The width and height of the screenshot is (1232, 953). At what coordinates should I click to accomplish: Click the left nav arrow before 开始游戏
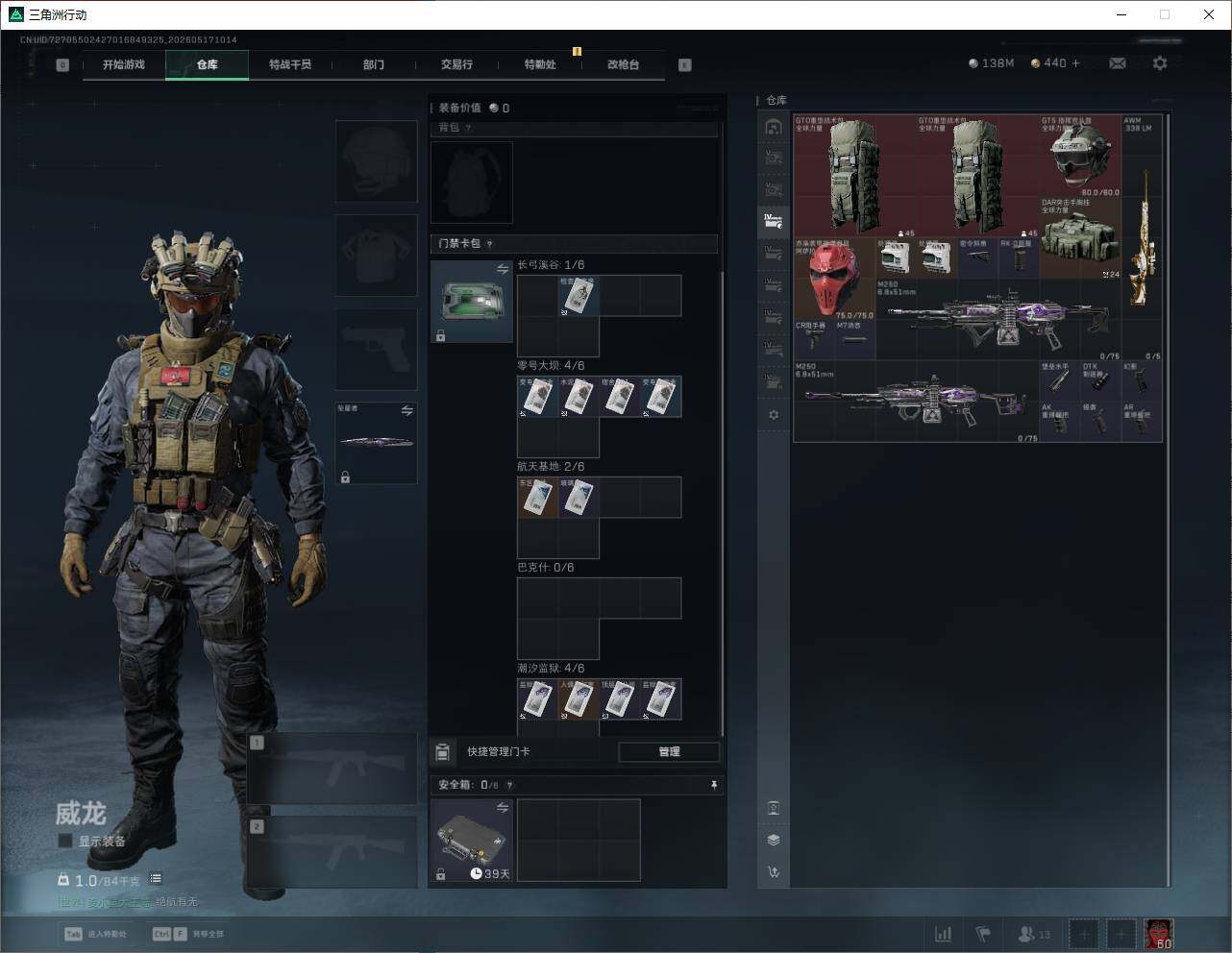(x=62, y=65)
